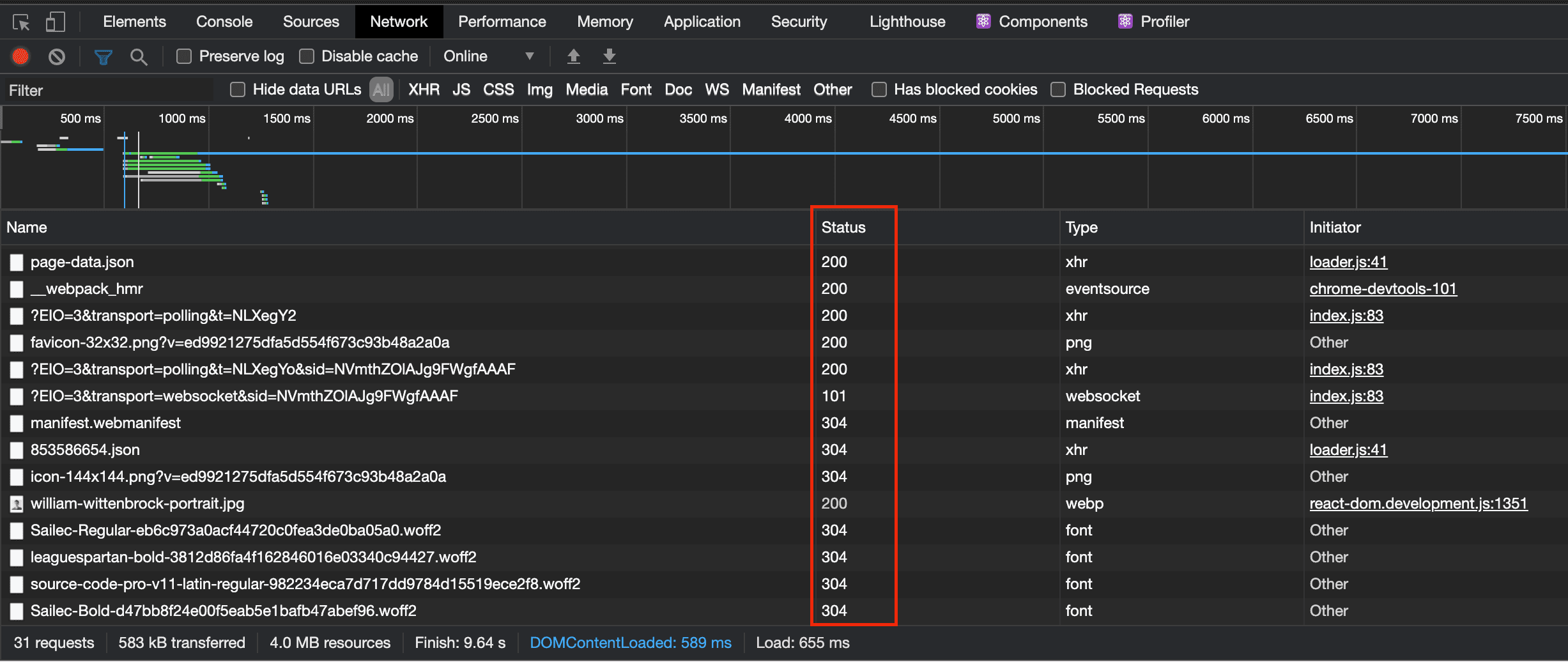This screenshot has height=662, width=1568.
Task: Check the Has blocked cookies box
Action: (879, 89)
